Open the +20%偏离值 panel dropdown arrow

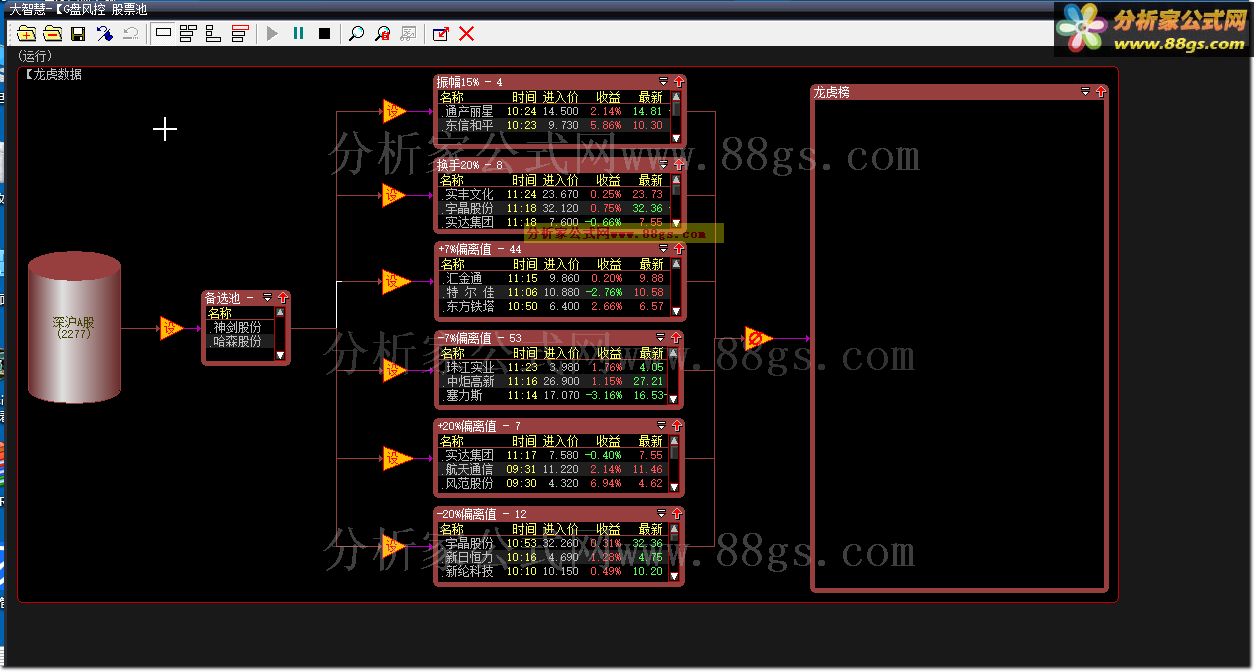[x=663, y=426]
